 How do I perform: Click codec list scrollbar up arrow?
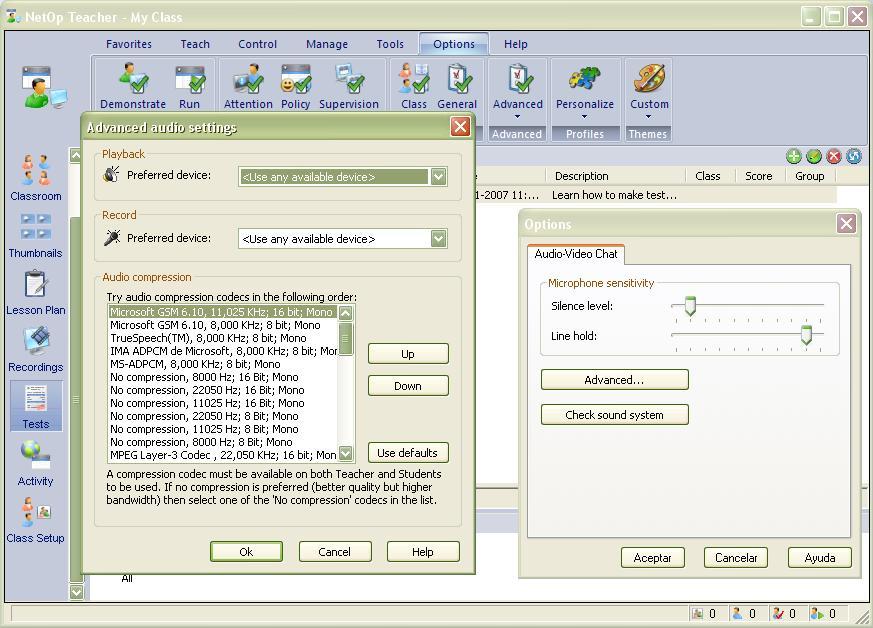coord(346,313)
